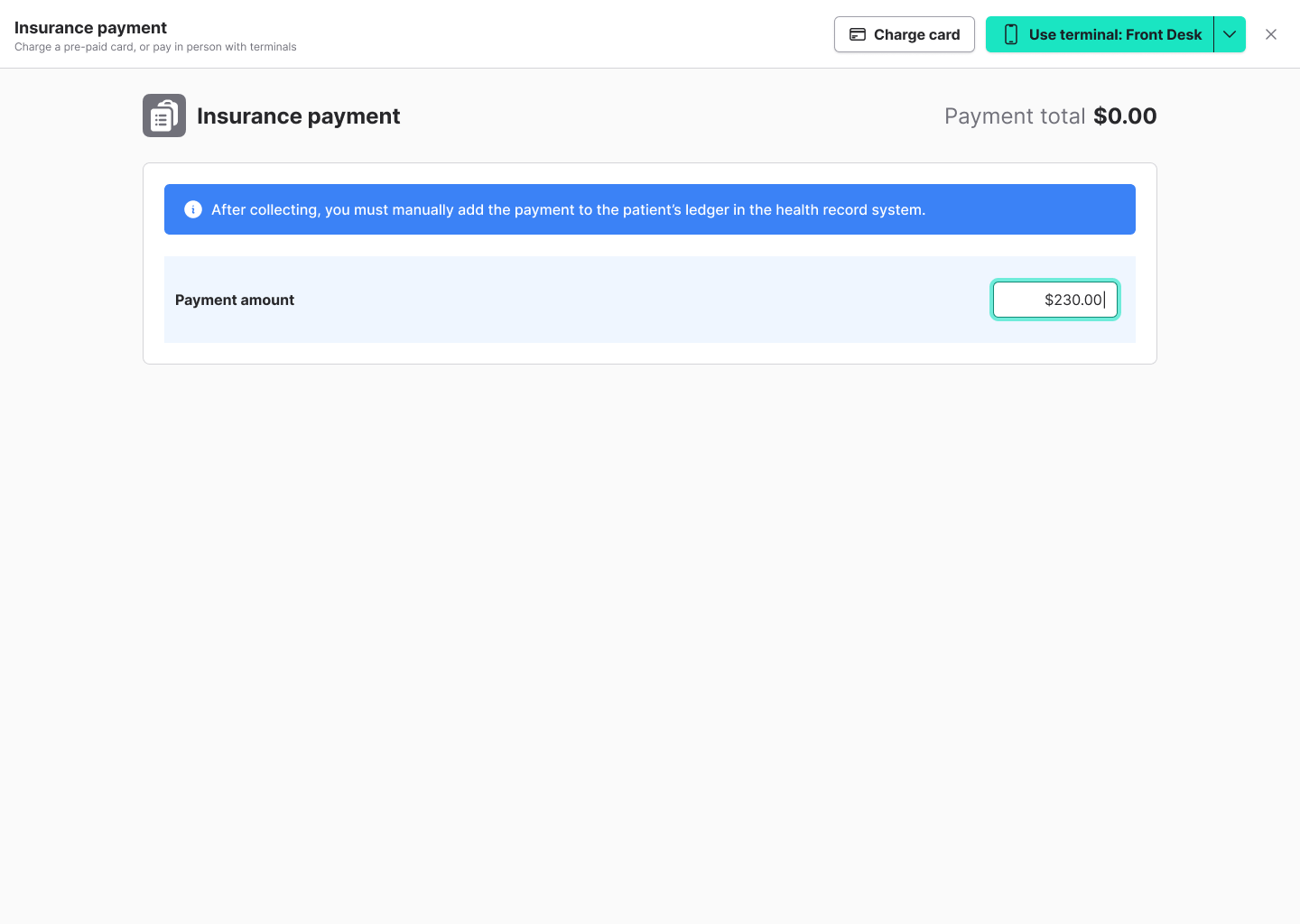Click the insurance payment clipboard icon
Viewport: 1300px width, 924px height.
(x=164, y=115)
